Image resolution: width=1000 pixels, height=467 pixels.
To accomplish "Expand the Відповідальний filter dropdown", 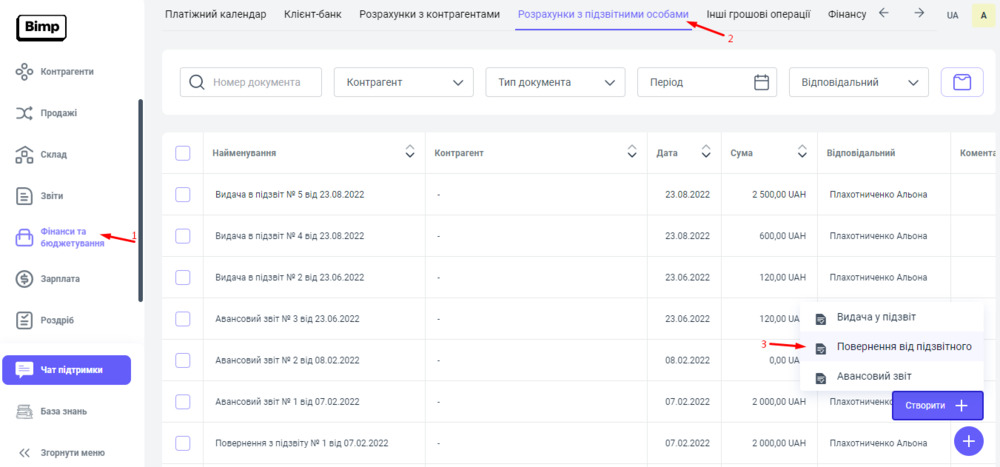I will pos(858,82).
